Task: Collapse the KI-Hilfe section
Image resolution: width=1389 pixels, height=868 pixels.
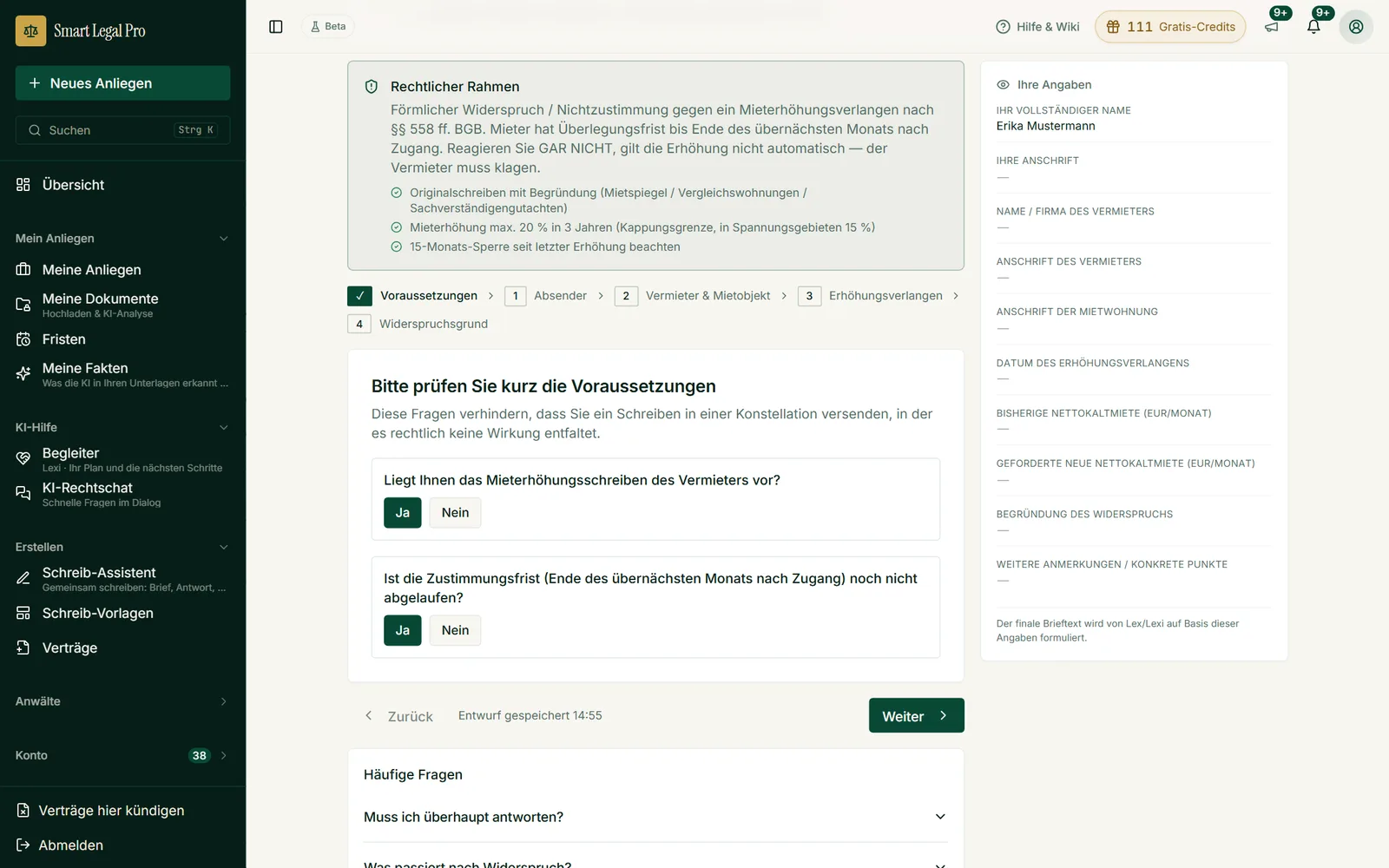Action: (122, 428)
